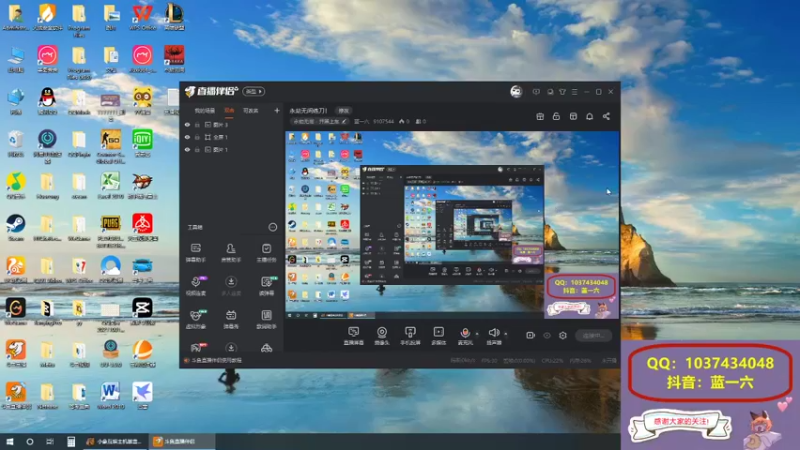This screenshot has width=800, height=450.
Task: Add a 多媒体 media source
Action: [439, 336]
